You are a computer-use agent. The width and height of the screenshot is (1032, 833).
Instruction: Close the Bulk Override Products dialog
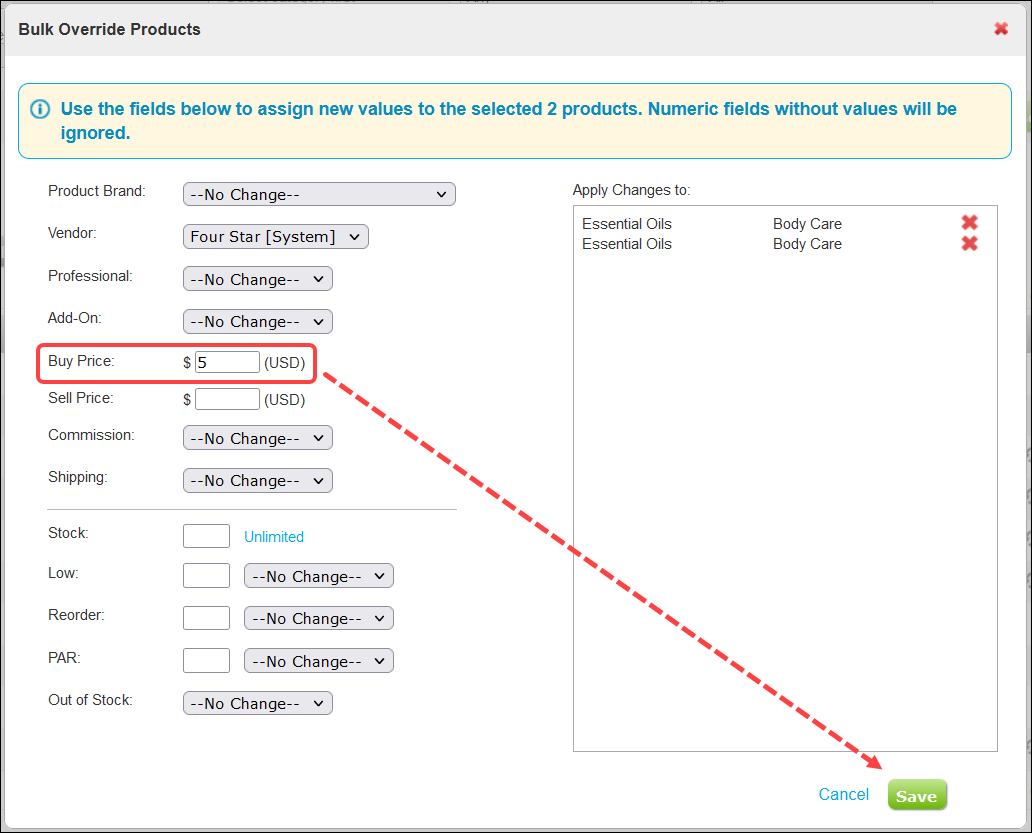tap(1000, 29)
